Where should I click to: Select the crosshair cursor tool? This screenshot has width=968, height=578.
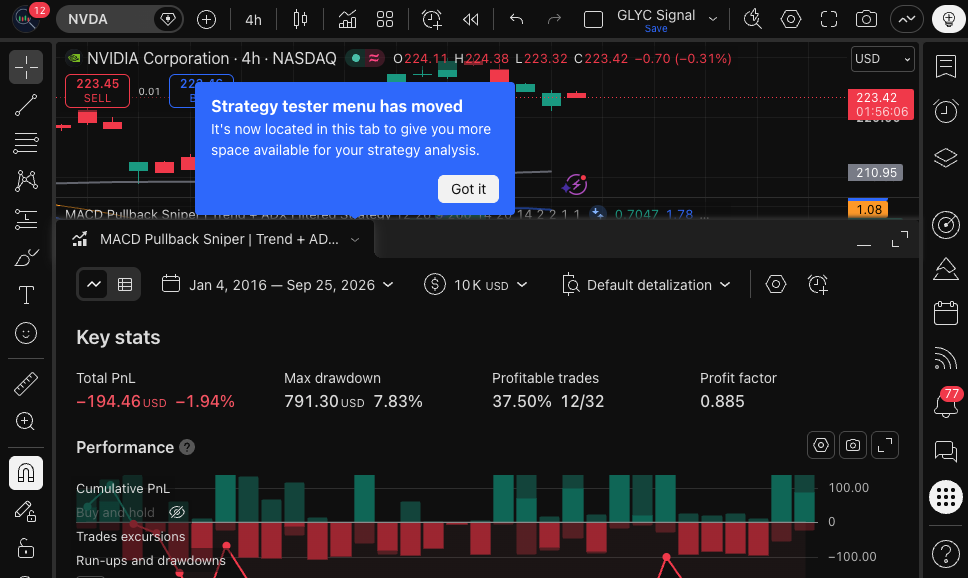point(26,67)
